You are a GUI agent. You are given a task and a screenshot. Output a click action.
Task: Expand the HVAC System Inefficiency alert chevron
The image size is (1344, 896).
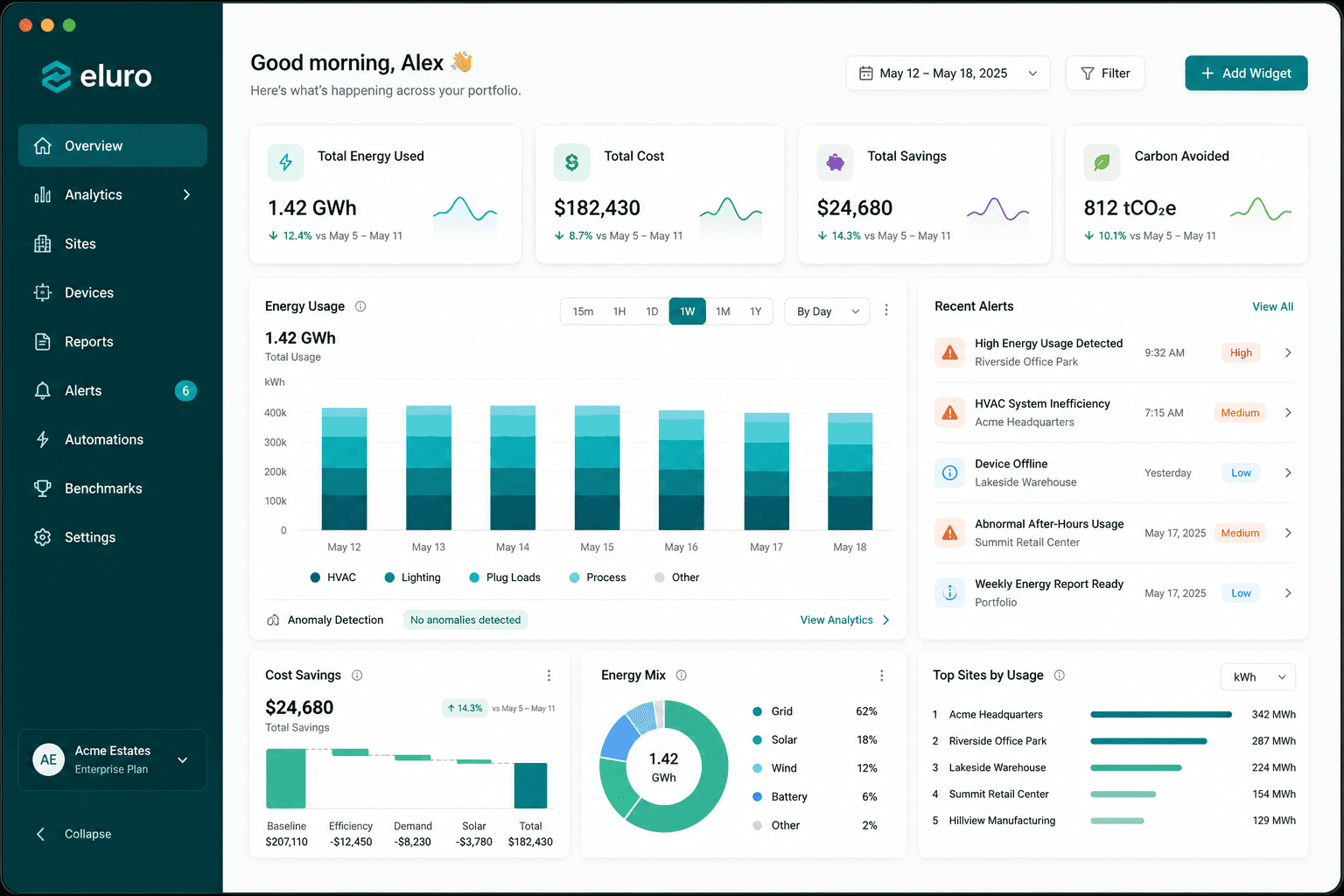(1288, 412)
